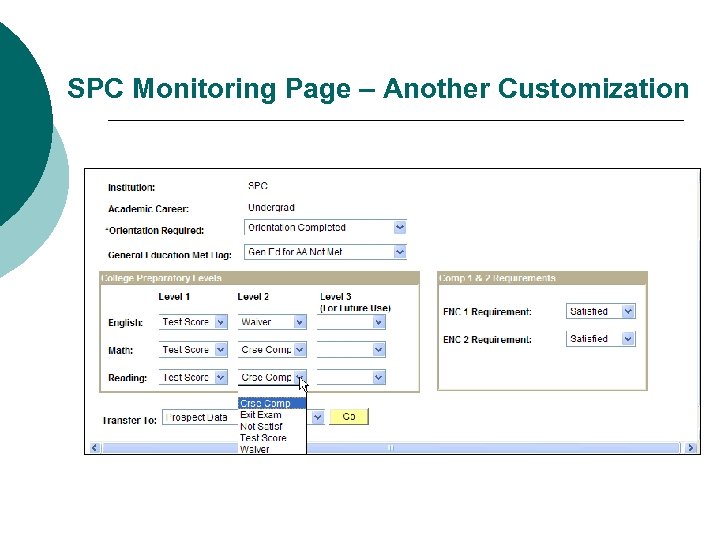Expand English Level 1 Test Score dropdown
720x540 pixels.
pyautogui.click(x=193, y=322)
